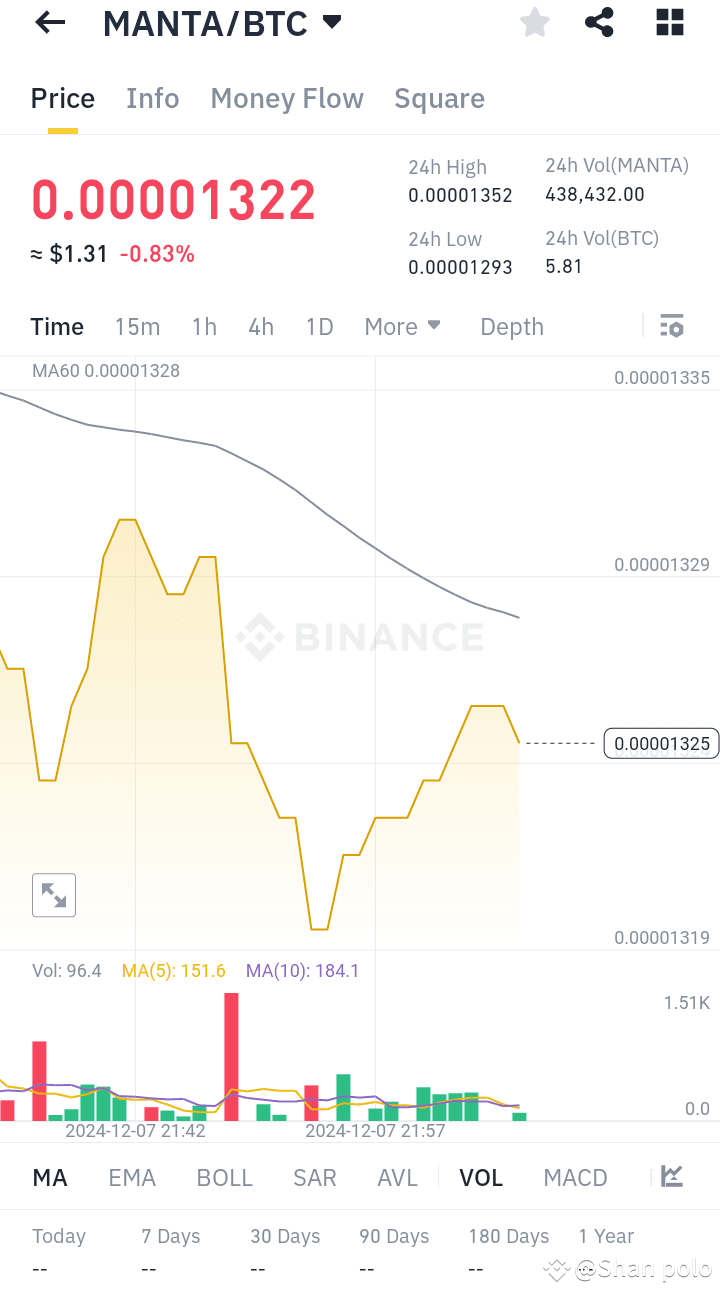Screen dimensions: 720x1291
Task: Select the 7 Days performance period
Action: (x=170, y=1236)
